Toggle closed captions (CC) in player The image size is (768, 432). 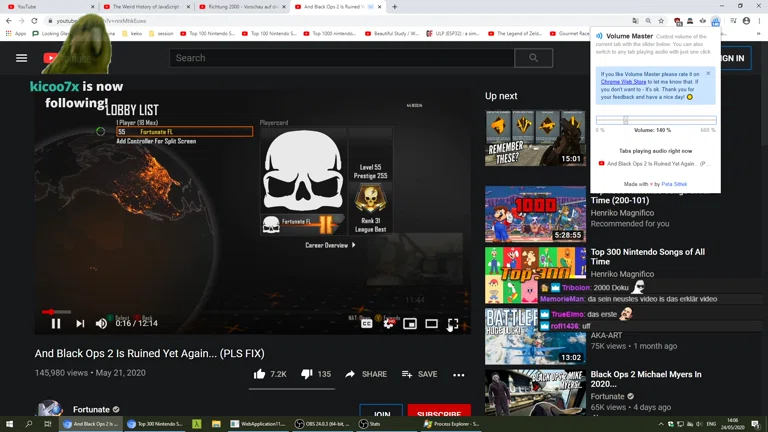point(366,323)
